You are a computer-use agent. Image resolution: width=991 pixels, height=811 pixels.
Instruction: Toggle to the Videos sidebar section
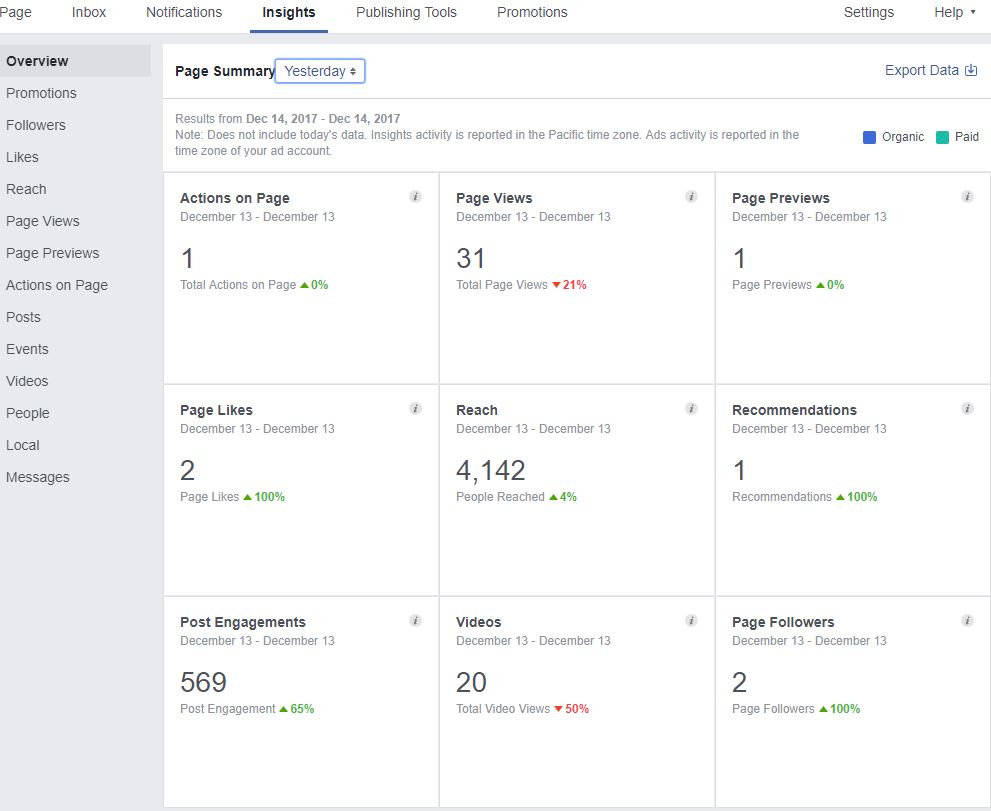(27, 381)
